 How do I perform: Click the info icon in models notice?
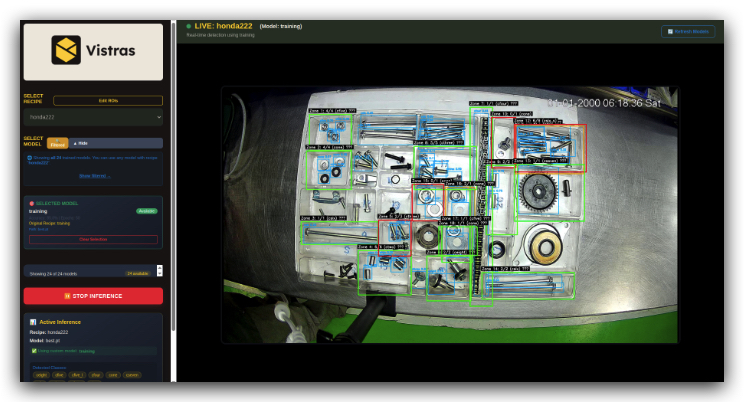click(x=30, y=157)
